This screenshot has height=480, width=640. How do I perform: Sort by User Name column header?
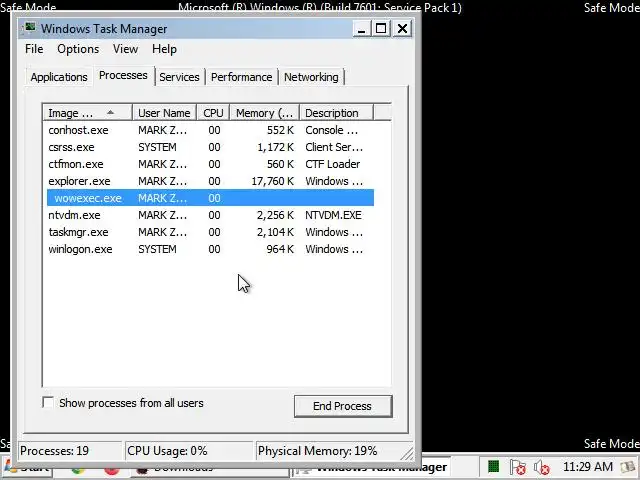point(164,113)
